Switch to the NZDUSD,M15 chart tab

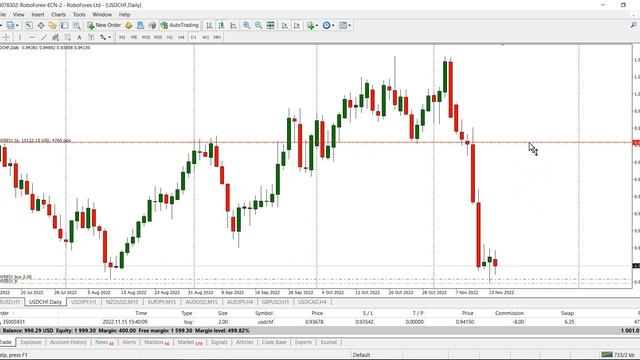point(122,302)
